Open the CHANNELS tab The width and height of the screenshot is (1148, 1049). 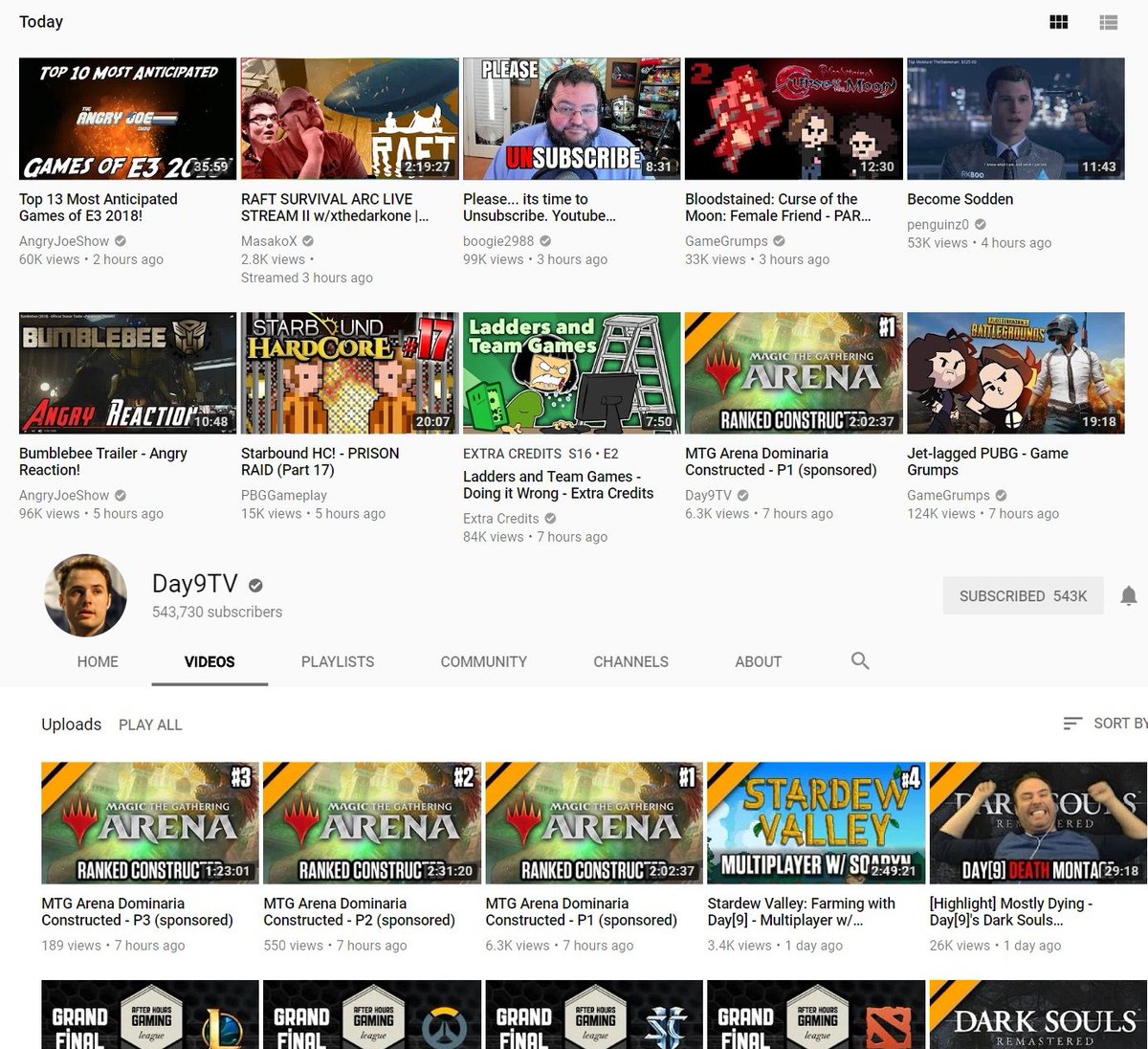coord(630,661)
